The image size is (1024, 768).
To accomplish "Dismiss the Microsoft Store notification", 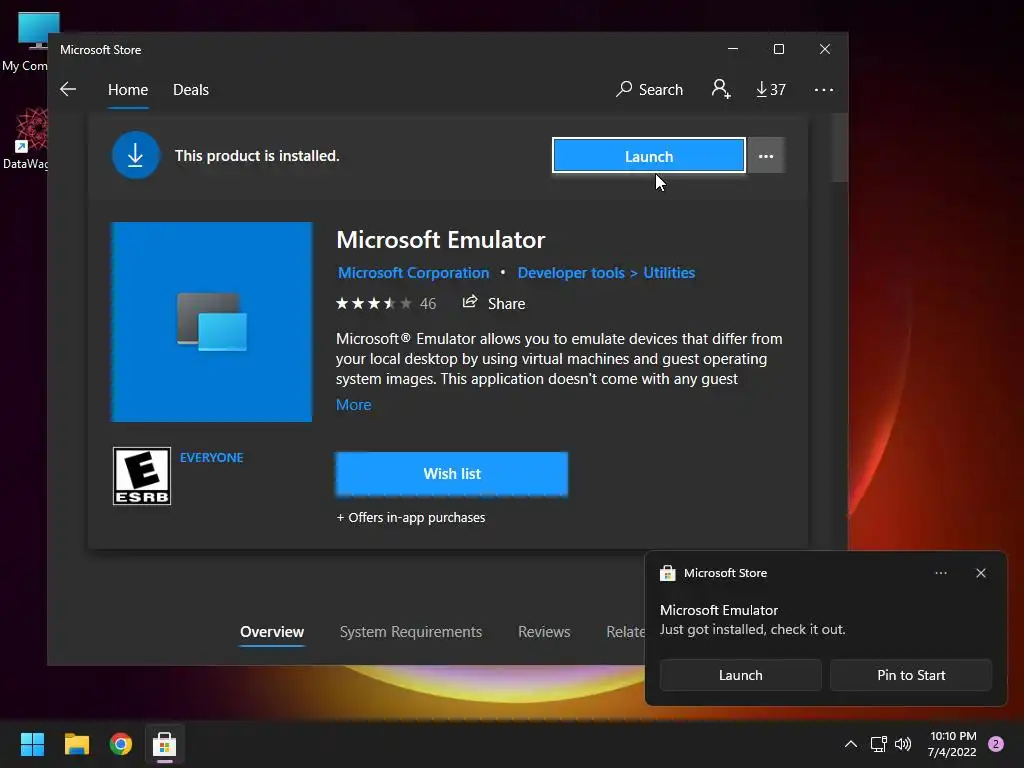I will [981, 573].
